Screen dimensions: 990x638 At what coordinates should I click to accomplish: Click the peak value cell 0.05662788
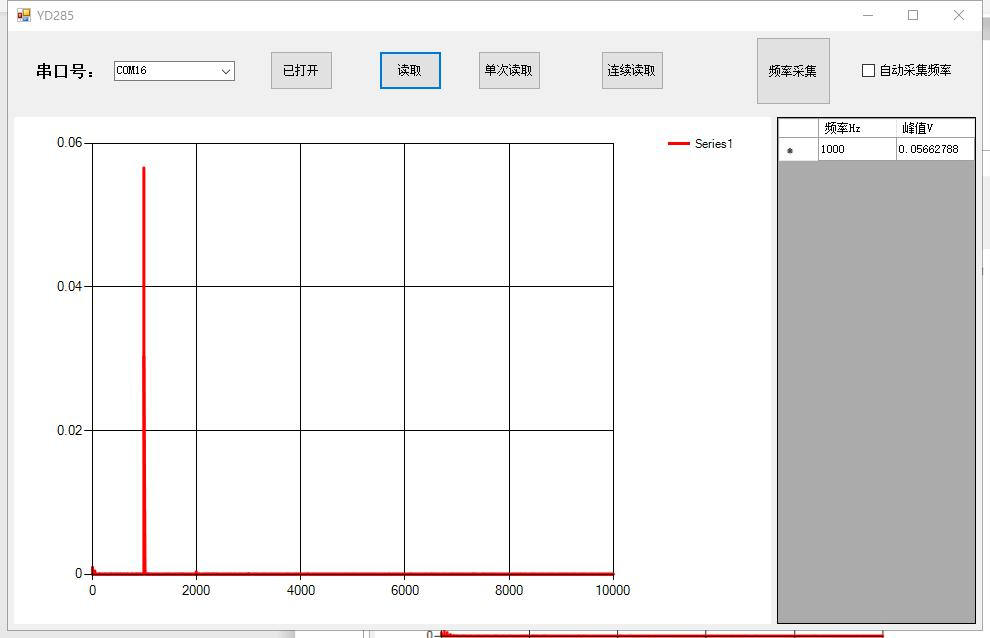click(935, 149)
